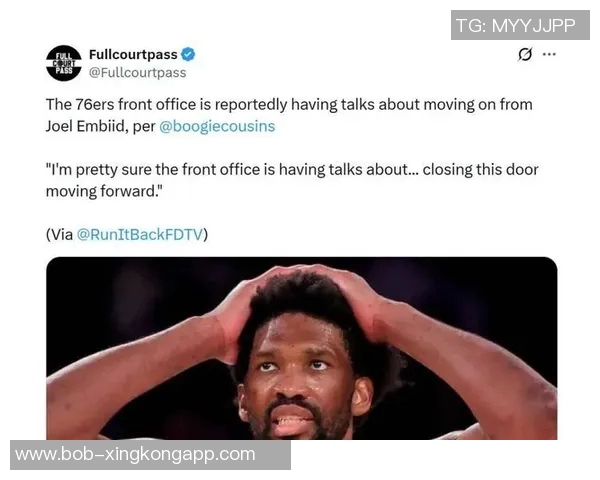Click the word "per" before @boogiecousins
This screenshot has height=480, width=600.
coord(144,127)
